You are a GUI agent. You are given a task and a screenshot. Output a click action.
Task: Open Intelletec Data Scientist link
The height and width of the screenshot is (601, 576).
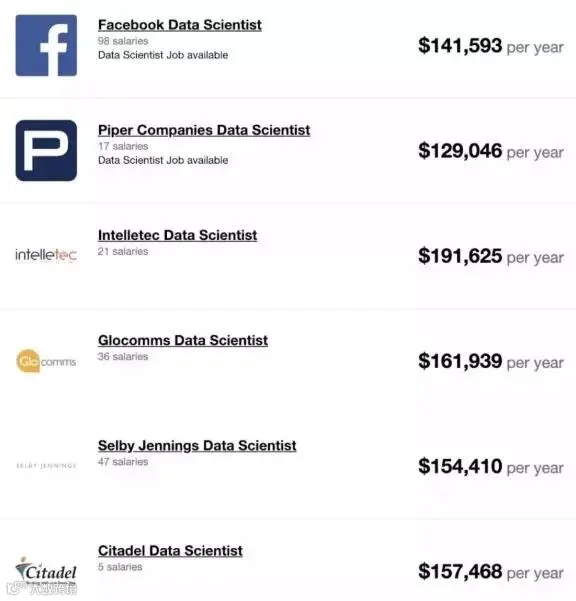(x=177, y=235)
